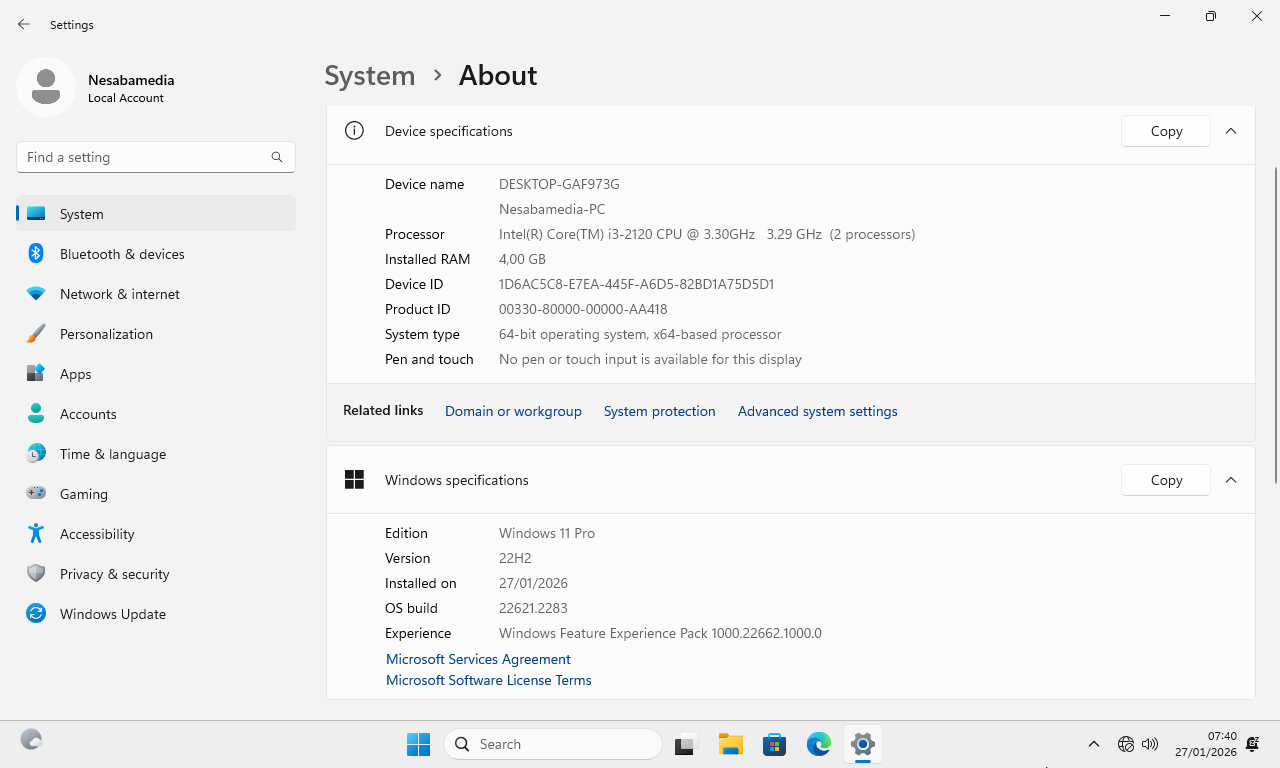Launch Microsoft Edge from taskbar
This screenshot has width=1280, height=768.
point(819,744)
